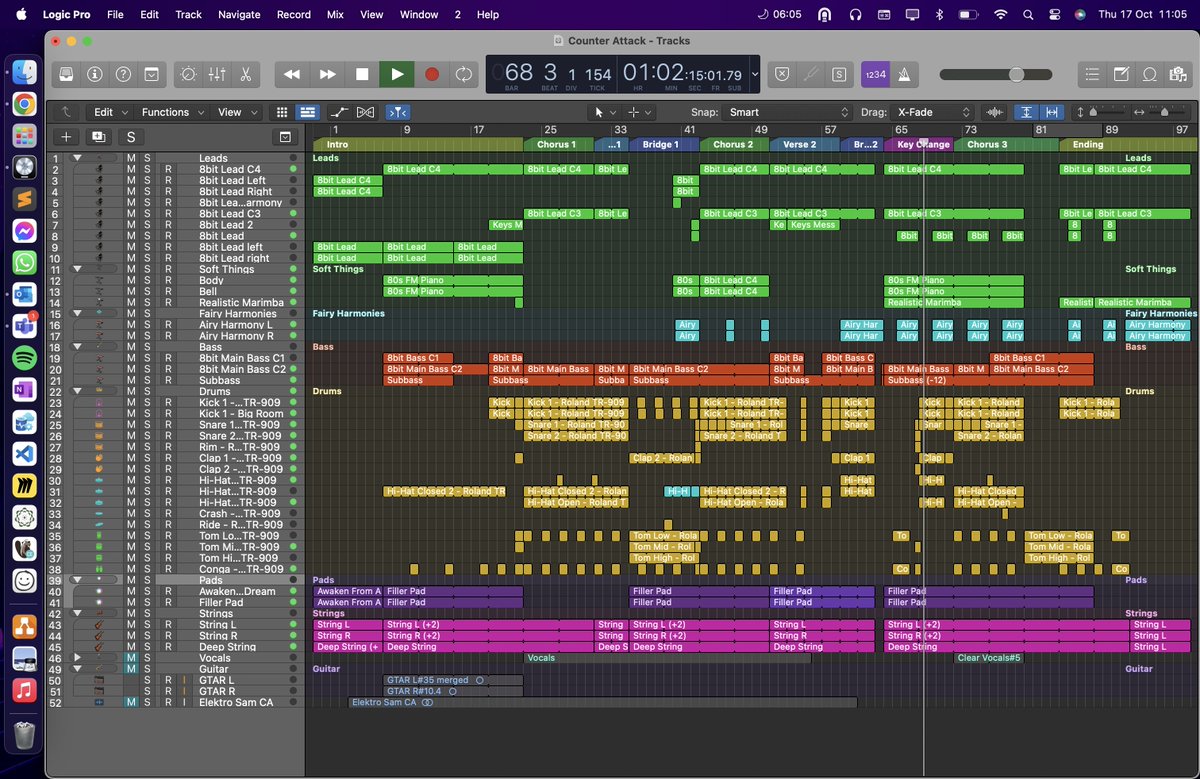
Task: Show the Inspector panel
Action: click(x=95, y=74)
